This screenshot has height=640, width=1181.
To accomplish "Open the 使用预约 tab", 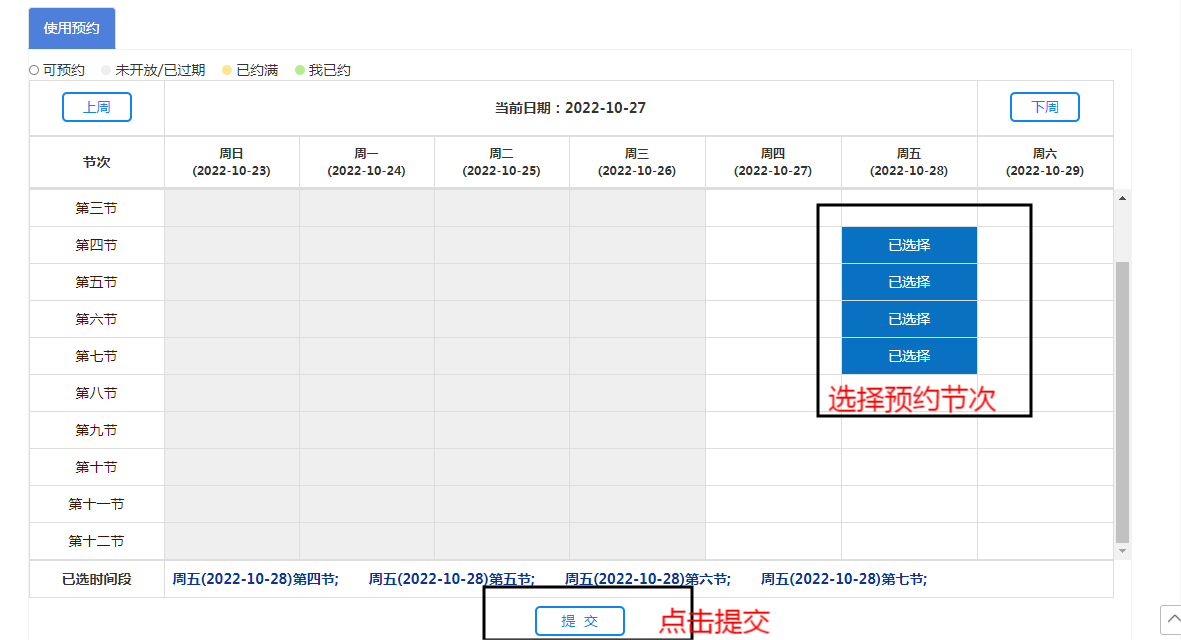I will [72, 28].
